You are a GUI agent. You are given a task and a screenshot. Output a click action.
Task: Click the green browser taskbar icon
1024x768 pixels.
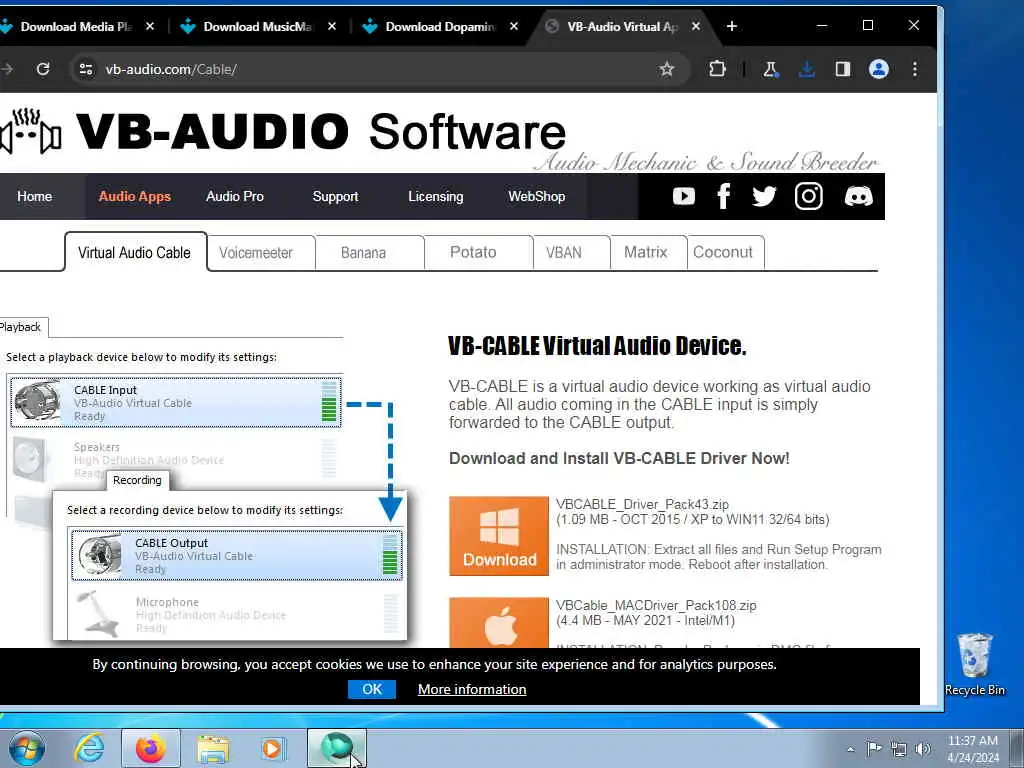click(336, 748)
